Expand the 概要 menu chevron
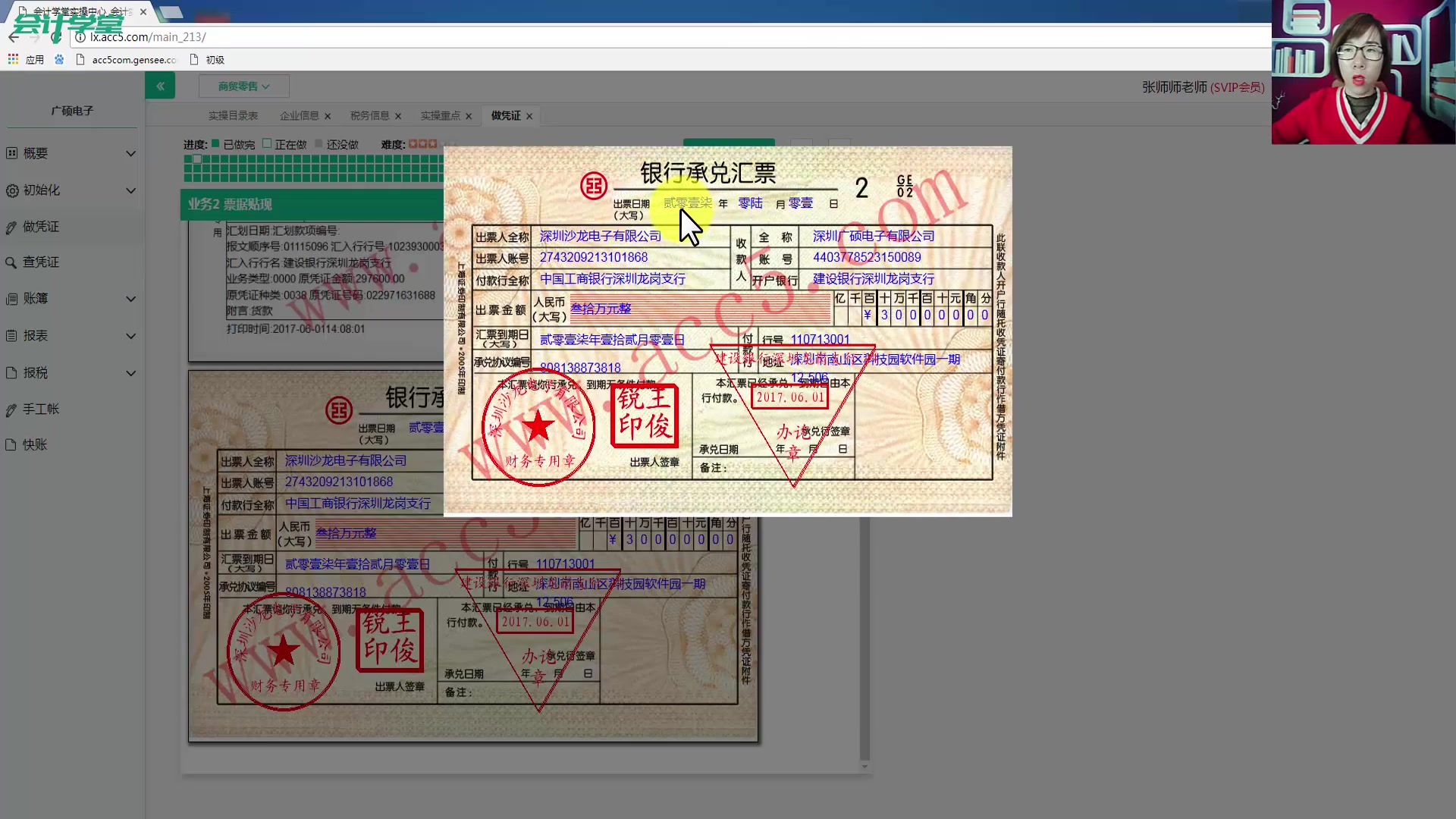This screenshot has height=819, width=1456. (130, 154)
